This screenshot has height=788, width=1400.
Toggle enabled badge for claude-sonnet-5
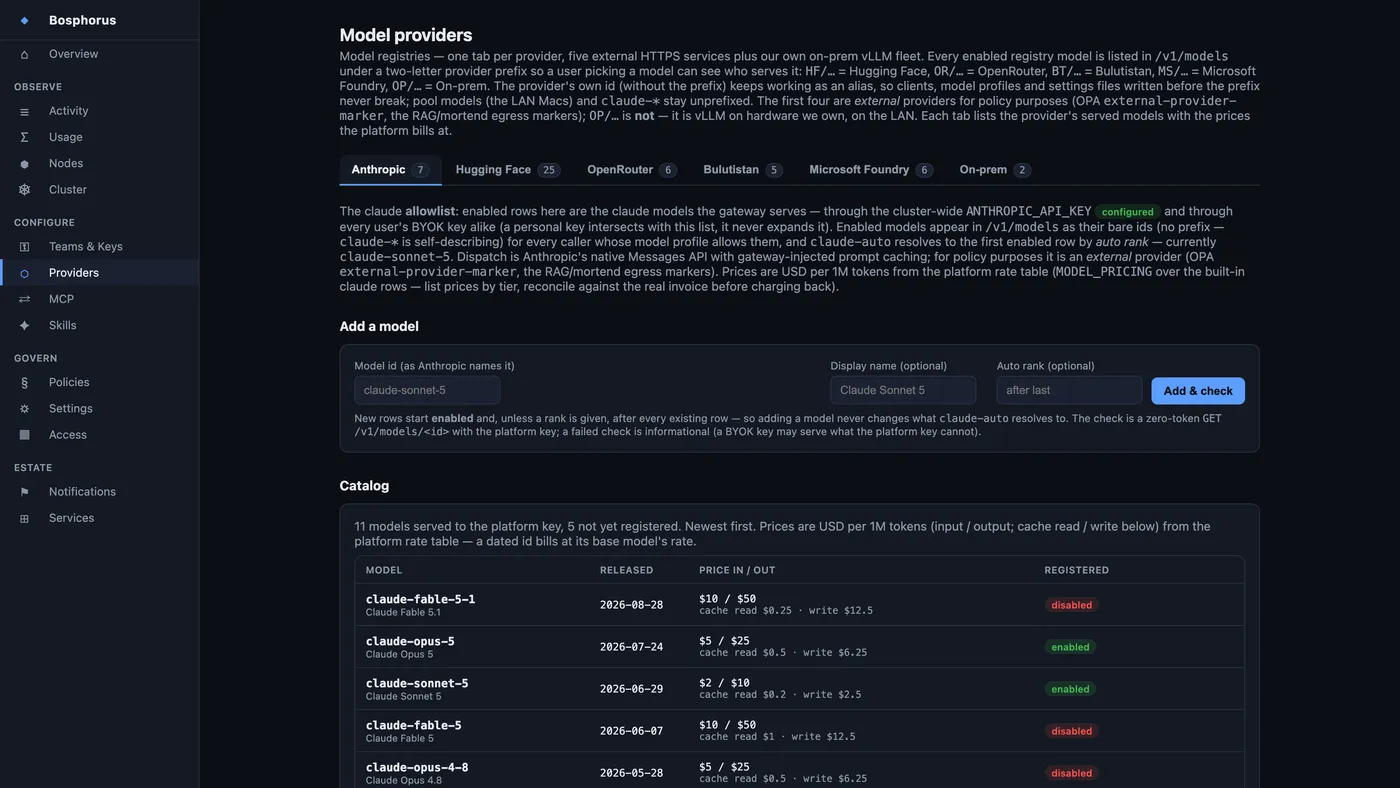(x=1070, y=689)
